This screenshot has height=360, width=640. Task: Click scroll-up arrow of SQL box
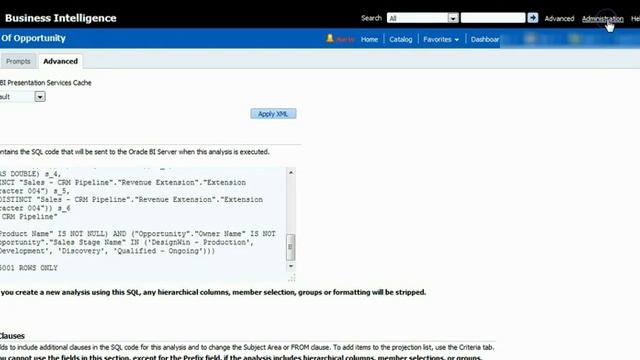[x=291, y=173]
